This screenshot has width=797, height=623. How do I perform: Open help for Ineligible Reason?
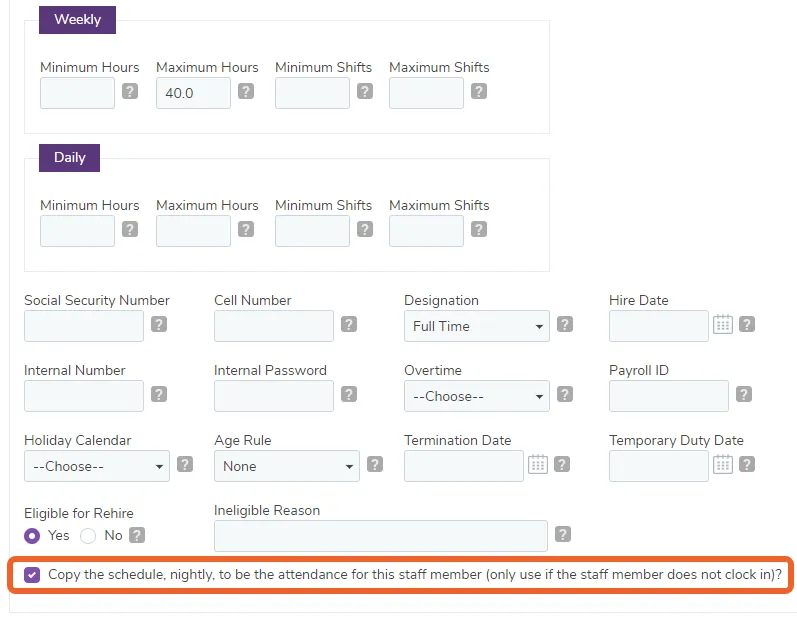[x=562, y=534]
